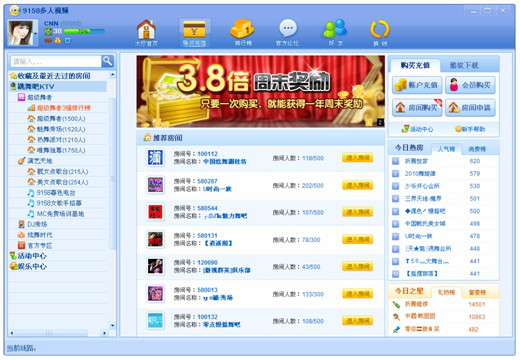
Task: Switch to the 人气榜 tab
Action: coord(446,149)
